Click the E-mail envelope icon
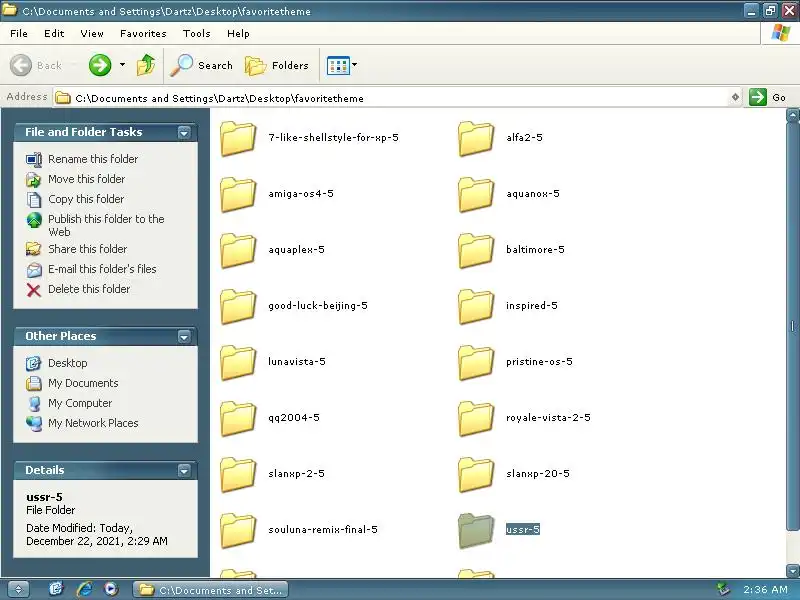 [34, 269]
